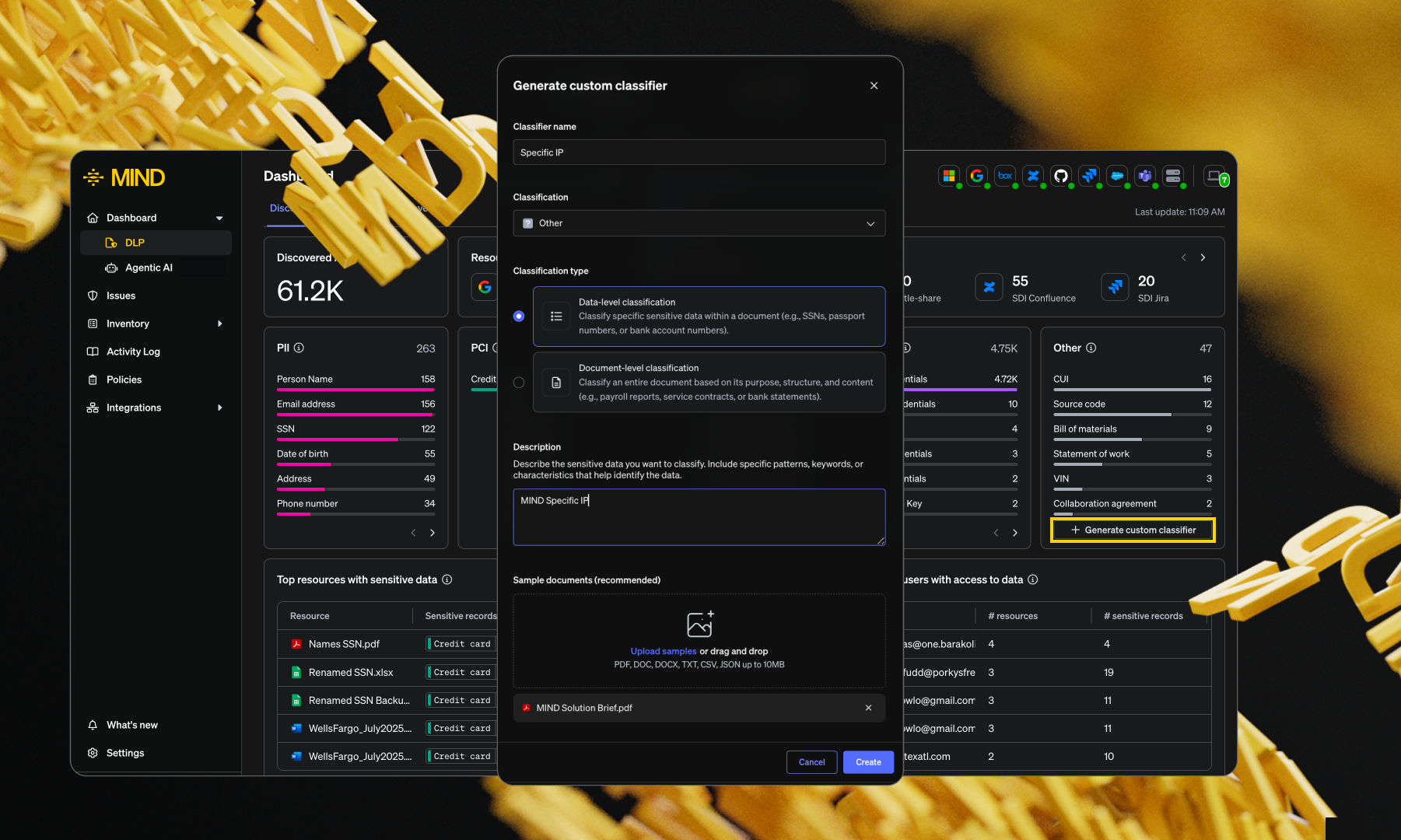Screen dimensions: 1401x840
Task: Show previous page of PII card
Action: click(x=413, y=533)
